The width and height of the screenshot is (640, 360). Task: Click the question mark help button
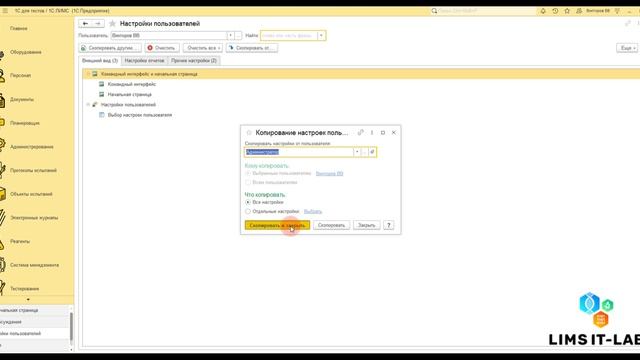[x=389, y=225]
